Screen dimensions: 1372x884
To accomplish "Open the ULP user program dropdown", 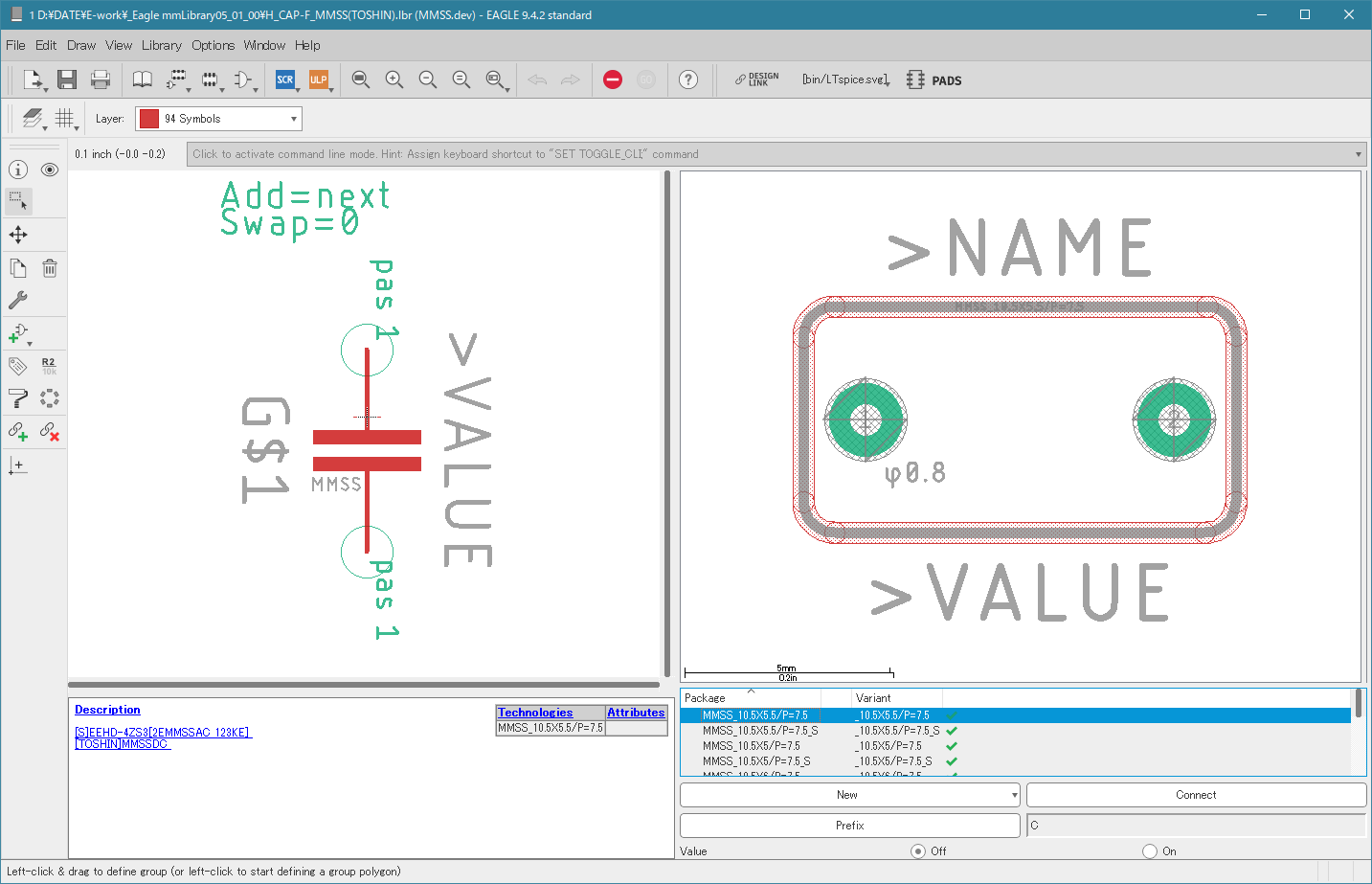I will pyautogui.click(x=319, y=80).
